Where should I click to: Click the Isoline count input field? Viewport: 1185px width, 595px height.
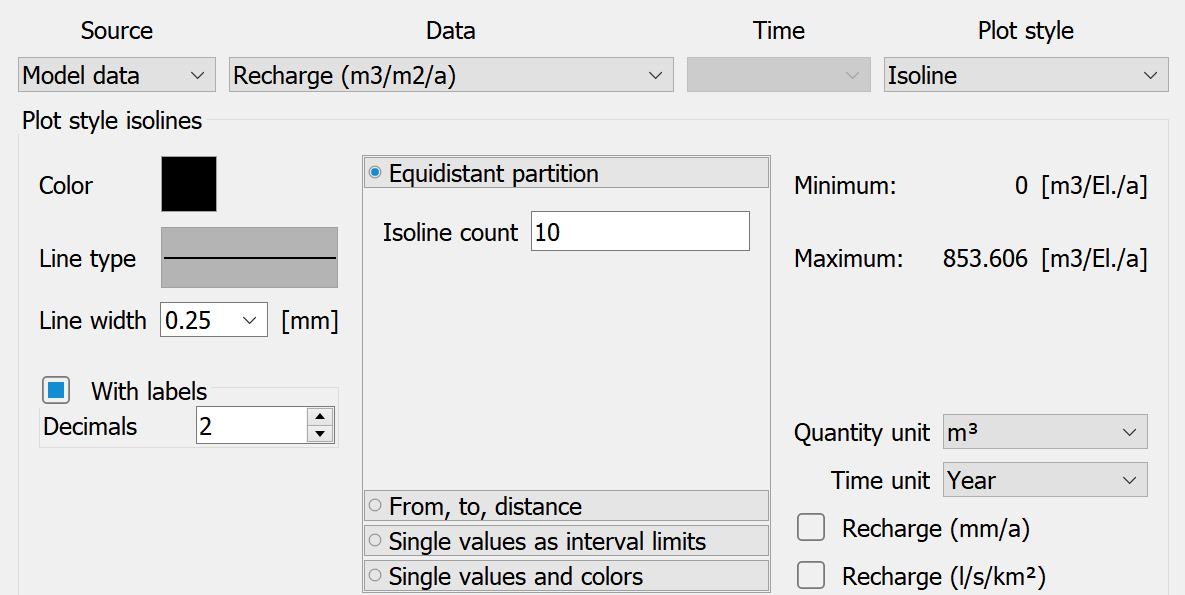[640, 231]
